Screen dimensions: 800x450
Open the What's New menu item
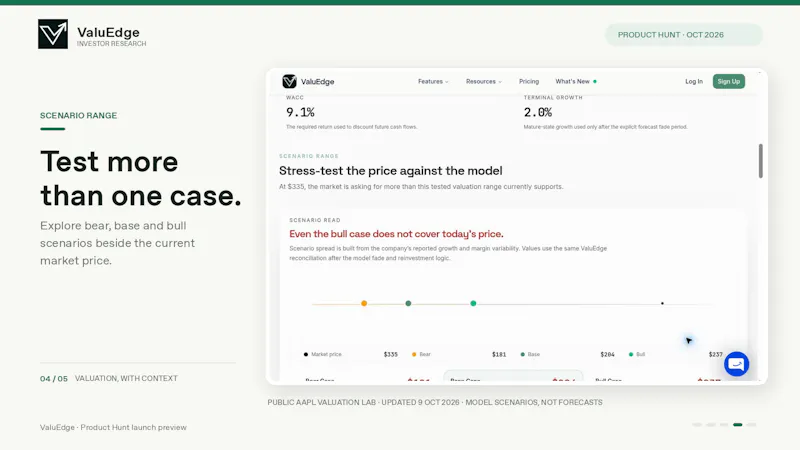click(x=576, y=82)
